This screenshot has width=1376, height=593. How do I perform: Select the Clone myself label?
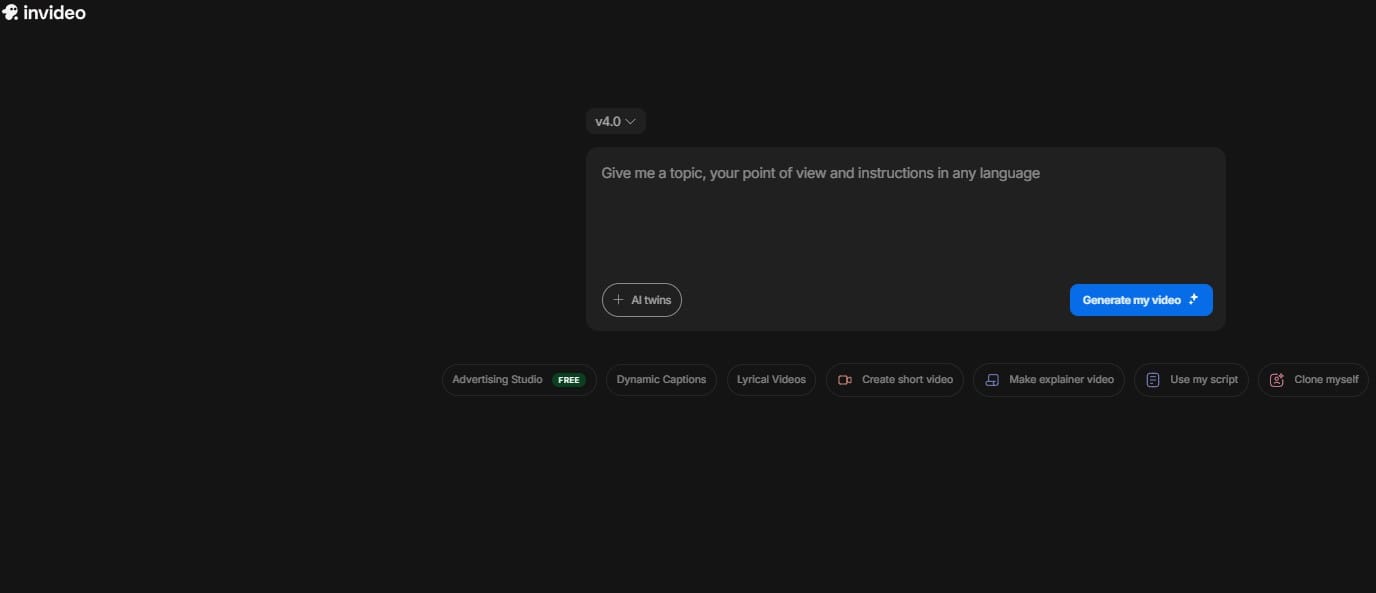[x=1326, y=380]
